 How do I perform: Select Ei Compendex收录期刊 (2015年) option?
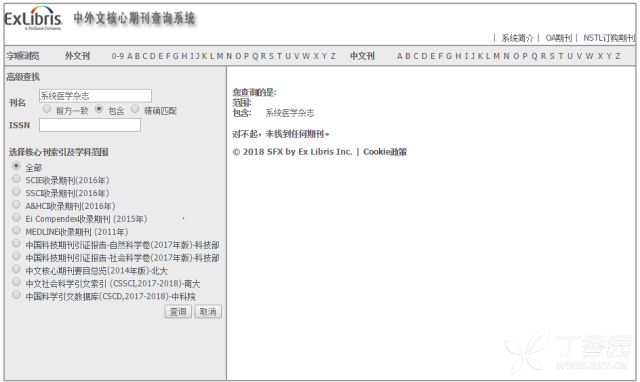16,217
